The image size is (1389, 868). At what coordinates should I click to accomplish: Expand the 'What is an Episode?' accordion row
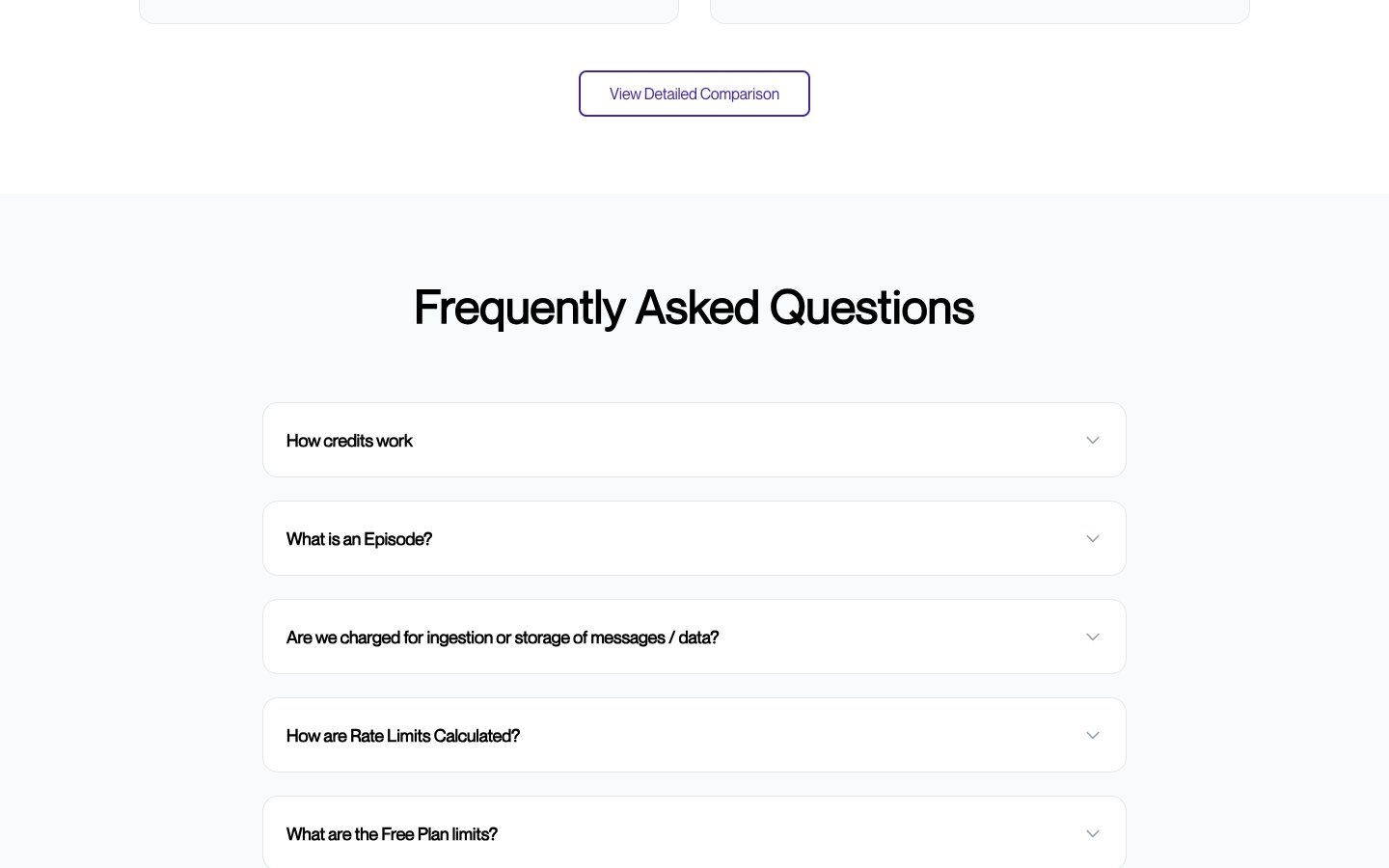click(x=694, y=538)
